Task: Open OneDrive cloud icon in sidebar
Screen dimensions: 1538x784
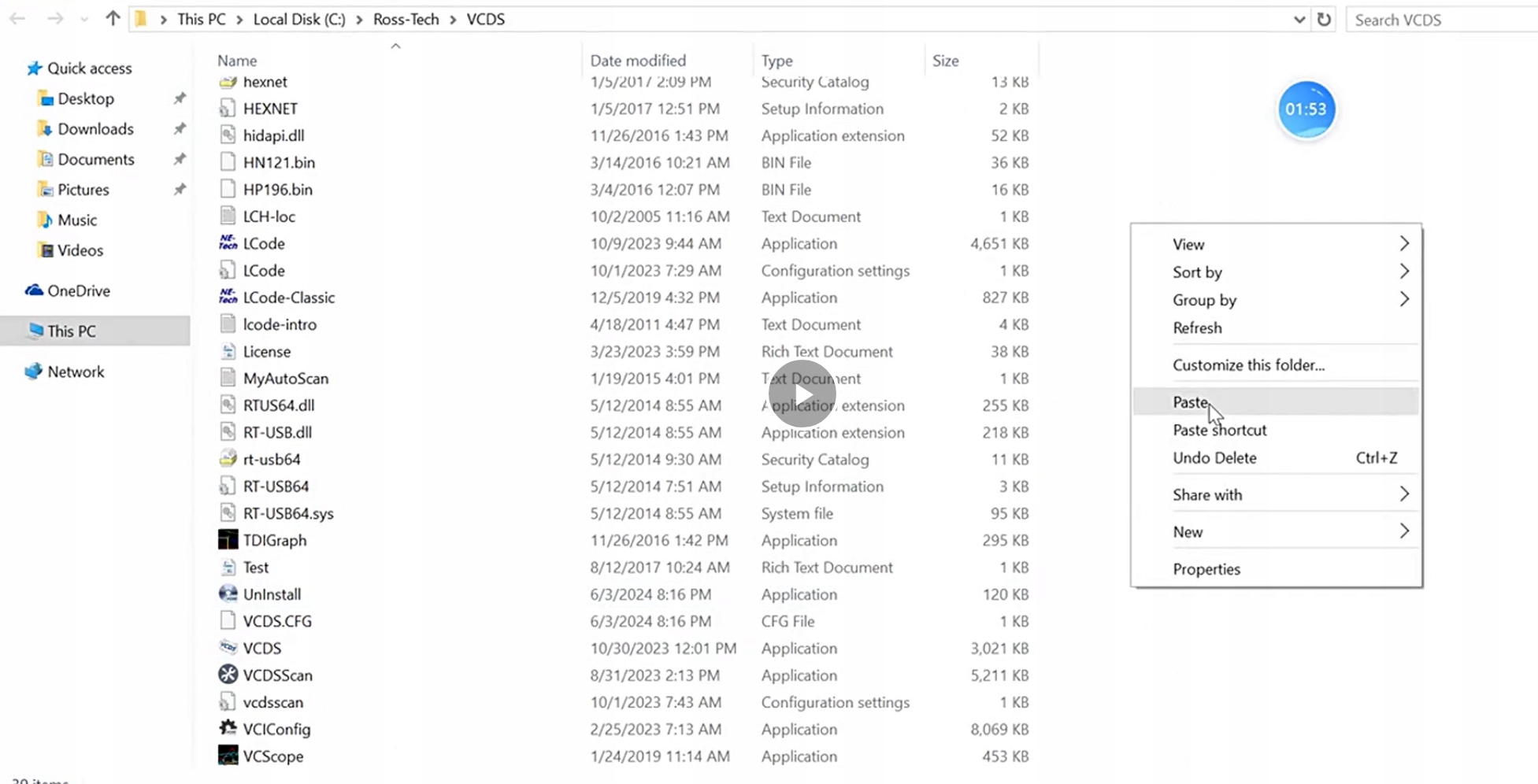Action: coord(34,290)
